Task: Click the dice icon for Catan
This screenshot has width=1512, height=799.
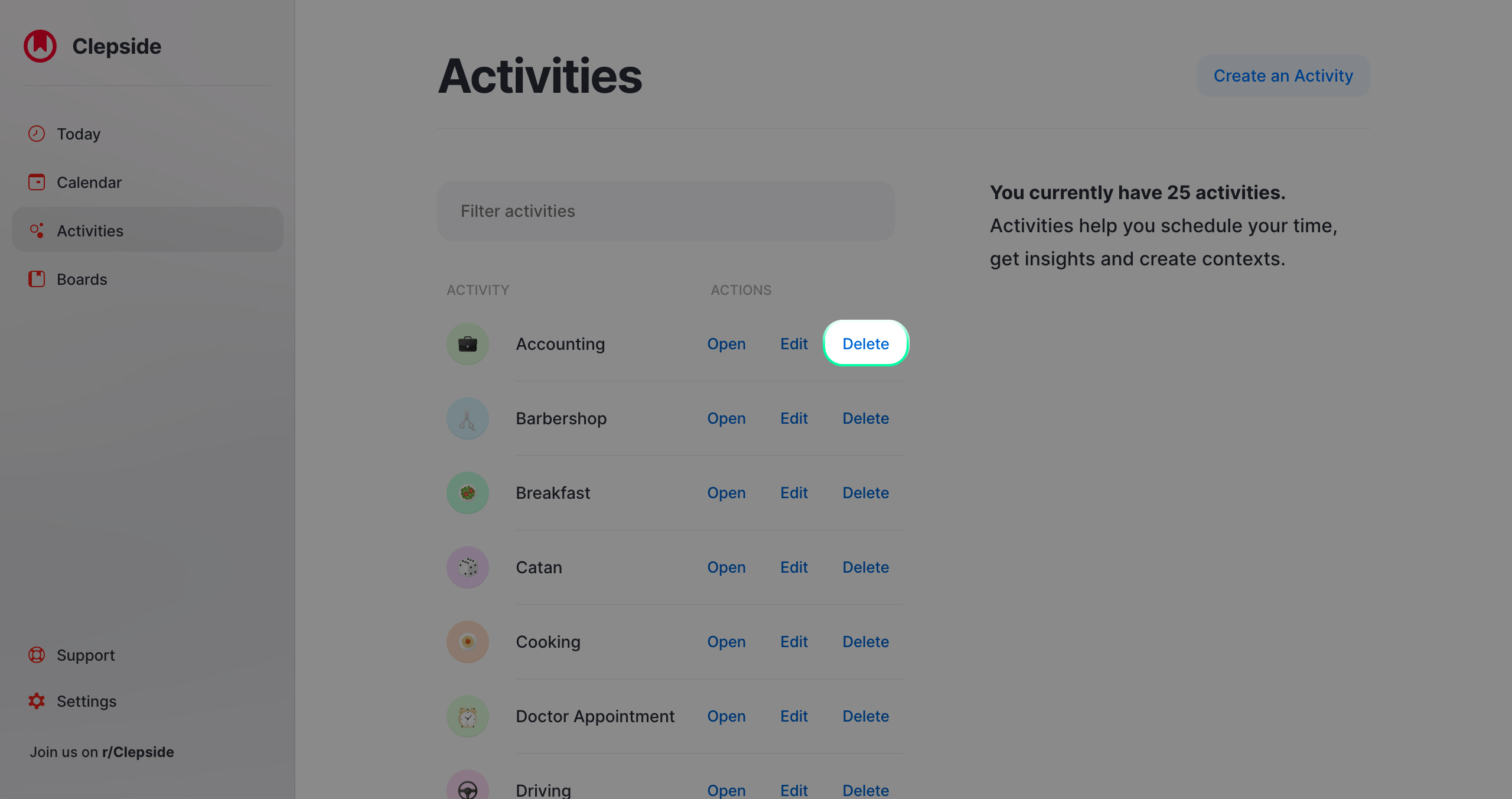Action: point(467,567)
